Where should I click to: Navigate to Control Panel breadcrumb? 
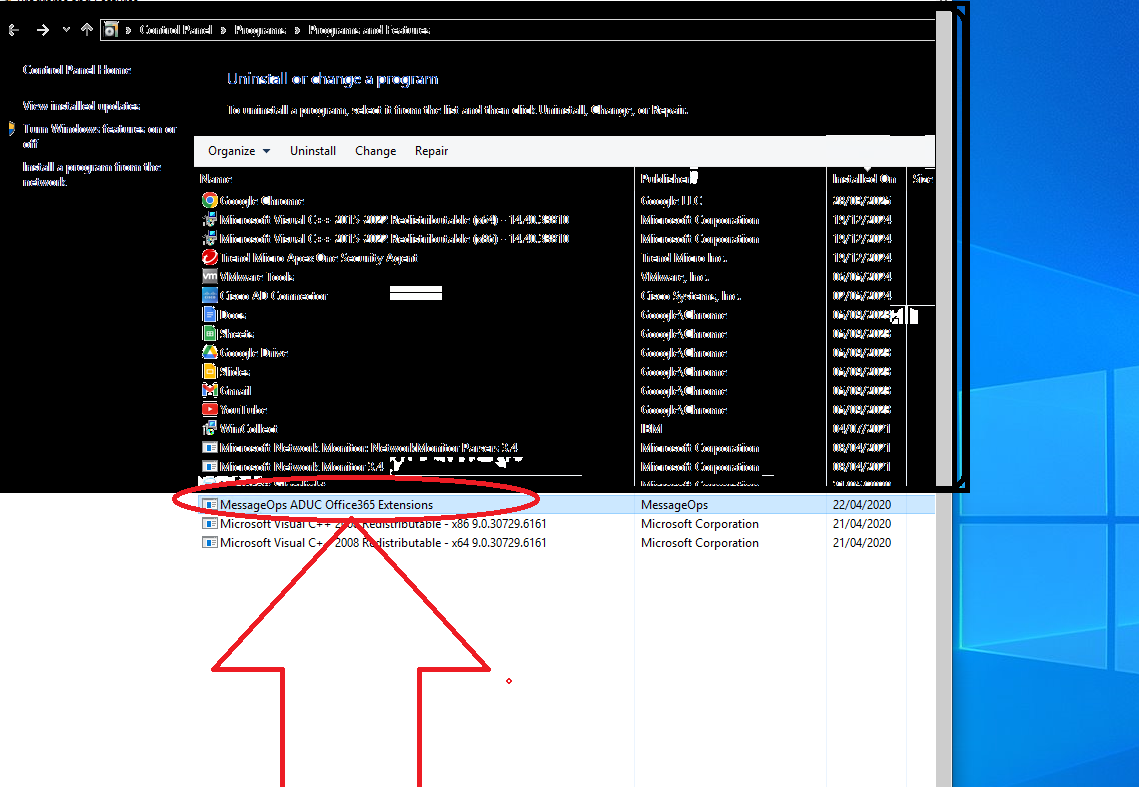176,30
